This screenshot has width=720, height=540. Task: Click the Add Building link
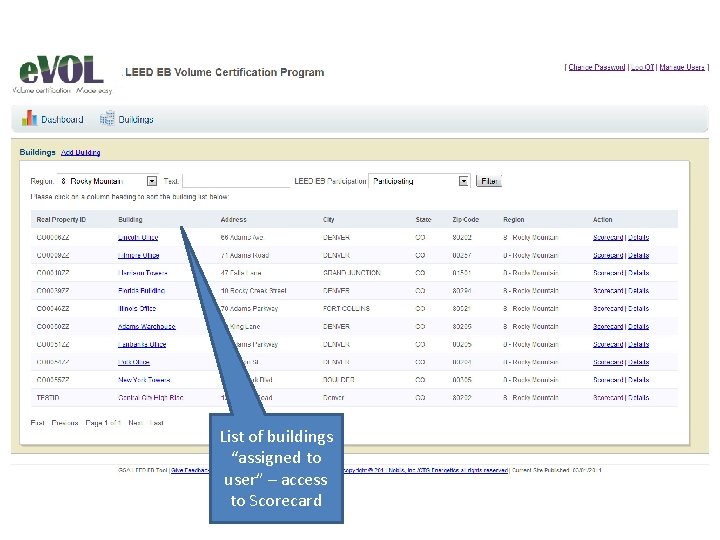point(80,152)
